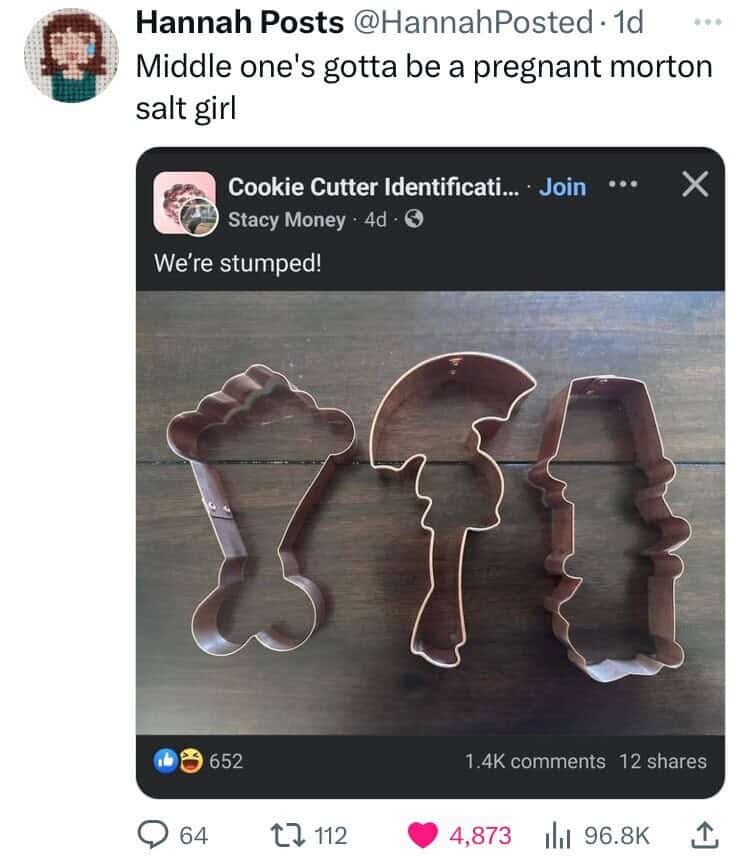Join the Cookie Cutter Identification group

(x=562, y=187)
